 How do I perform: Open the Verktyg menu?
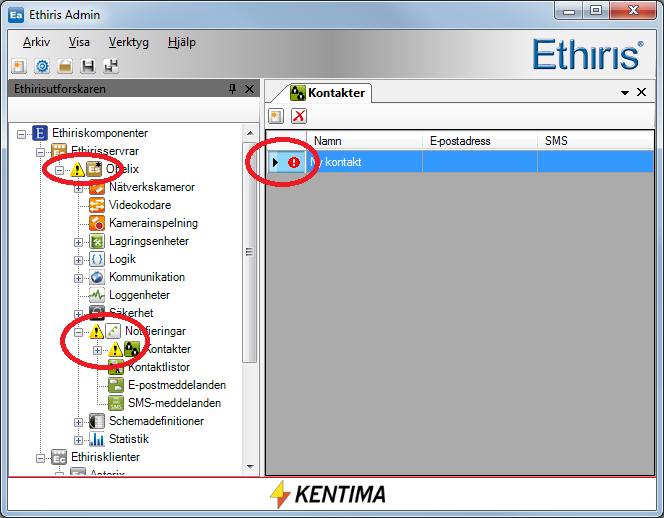click(129, 42)
